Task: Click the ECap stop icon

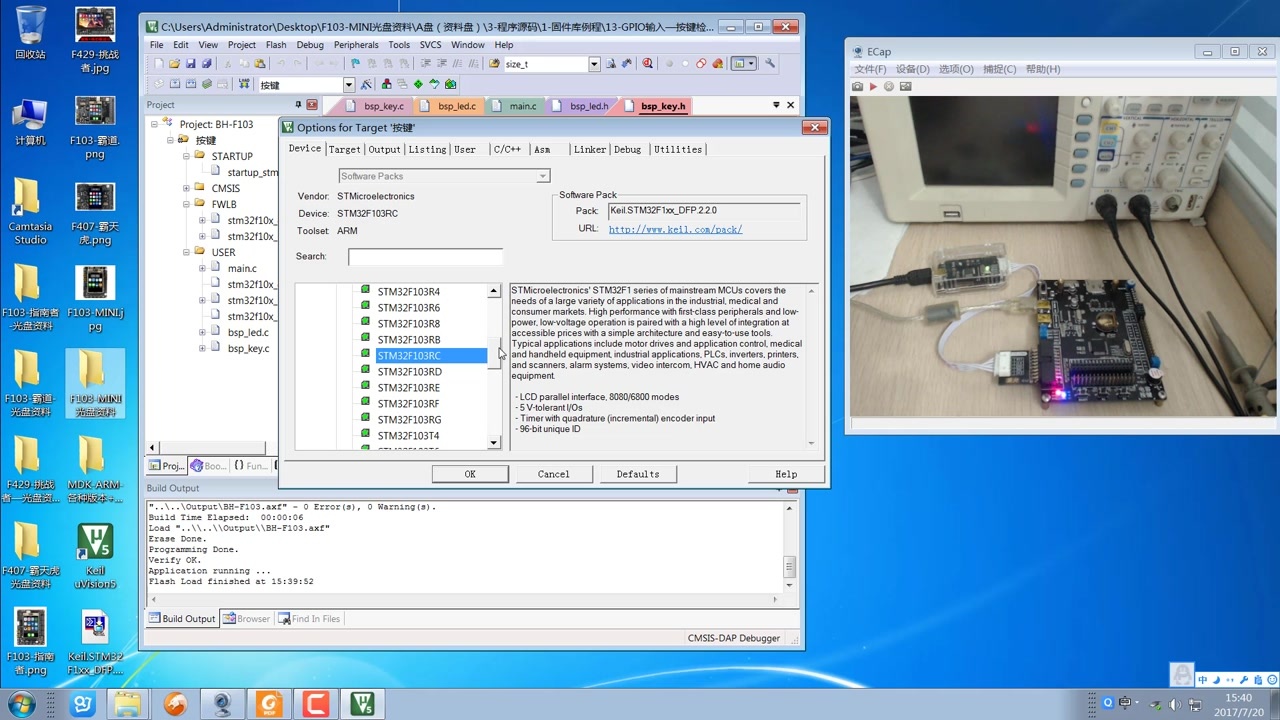Action: [889, 86]
